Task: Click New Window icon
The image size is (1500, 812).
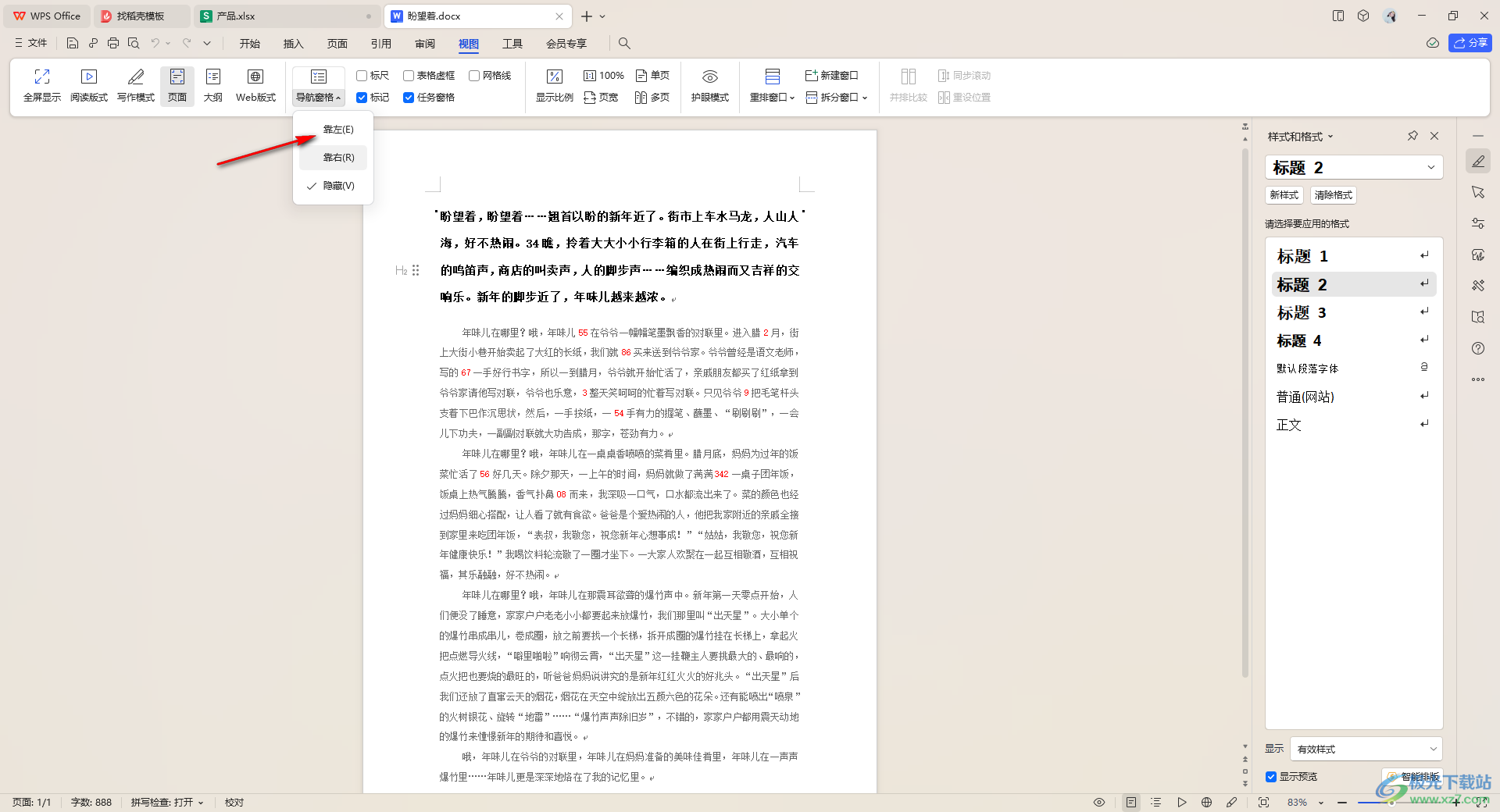Action: click(x=811, y=76)
